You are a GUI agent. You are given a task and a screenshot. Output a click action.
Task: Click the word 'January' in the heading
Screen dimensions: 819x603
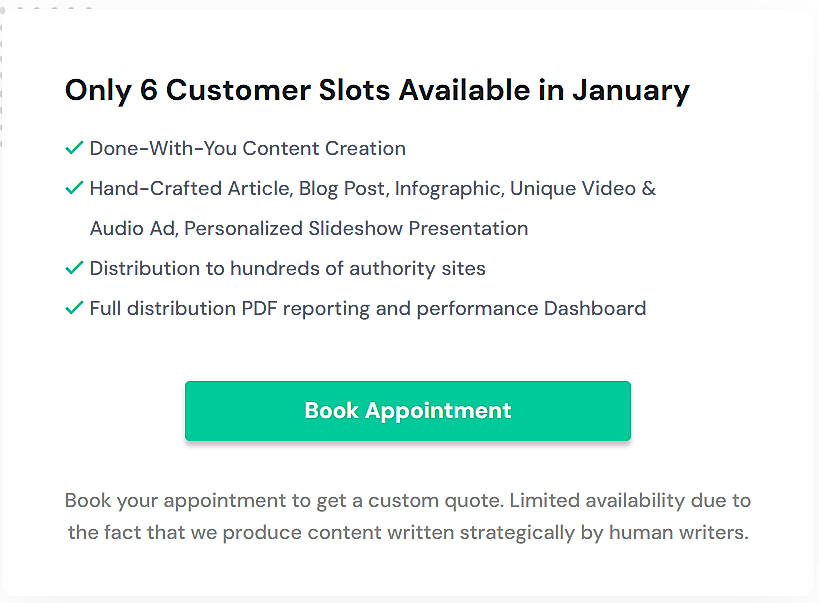[x=631, y=91]
